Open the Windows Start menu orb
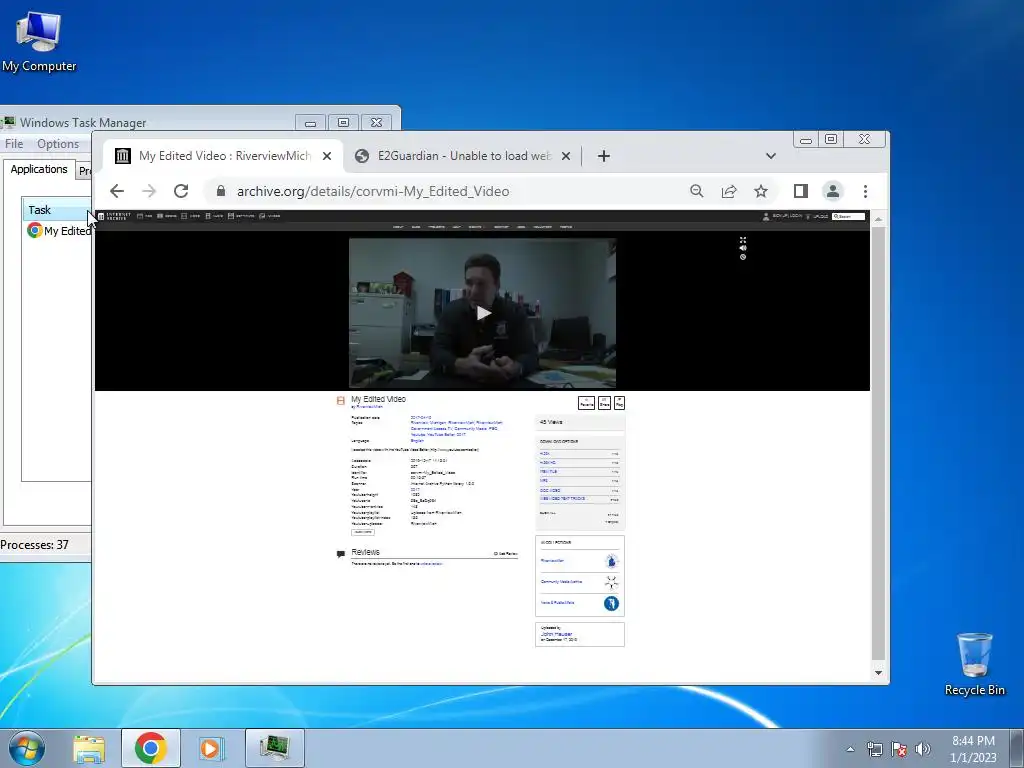 pos(27,748)
